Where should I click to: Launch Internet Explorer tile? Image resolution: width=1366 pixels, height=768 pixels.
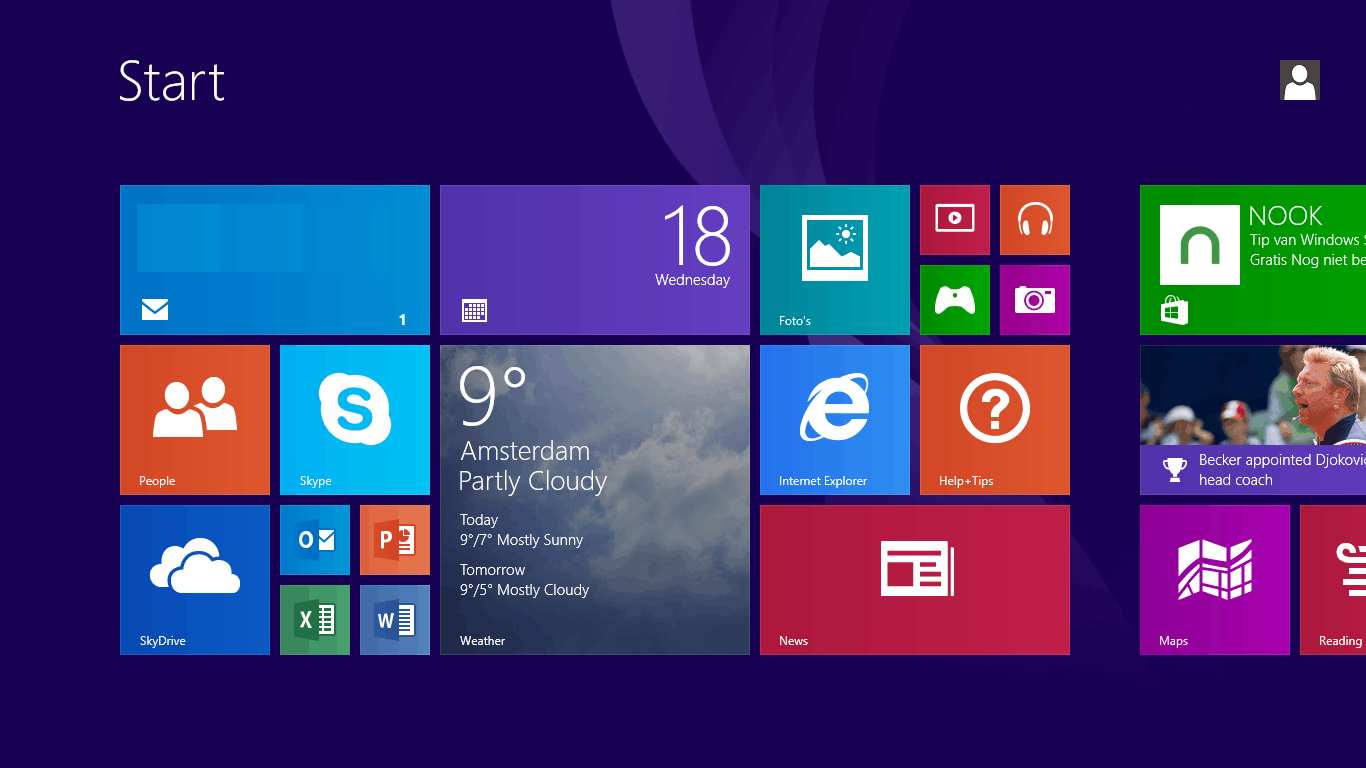pyautogui.click(x=835, y=420)
